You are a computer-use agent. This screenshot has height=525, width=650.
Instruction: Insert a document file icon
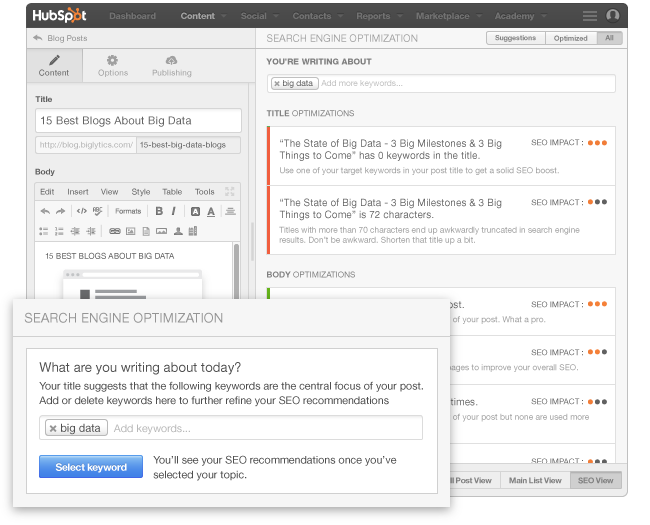coord(146,231)
